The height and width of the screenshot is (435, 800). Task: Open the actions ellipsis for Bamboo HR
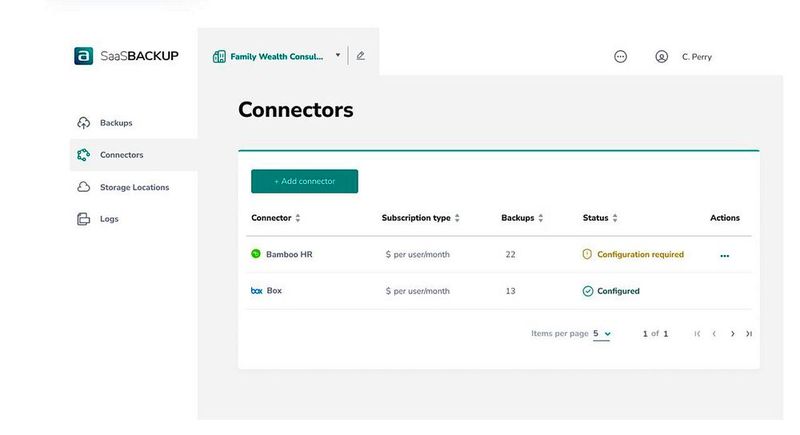click(x=725, y=256)
